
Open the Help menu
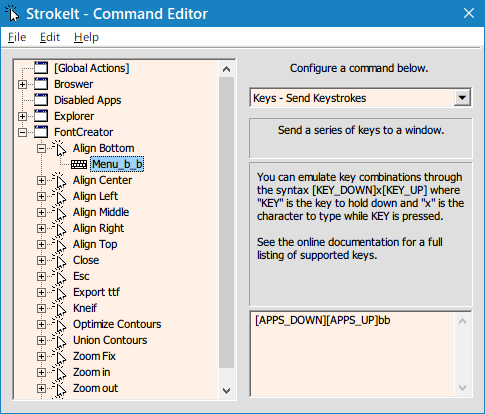pos(86,37)
